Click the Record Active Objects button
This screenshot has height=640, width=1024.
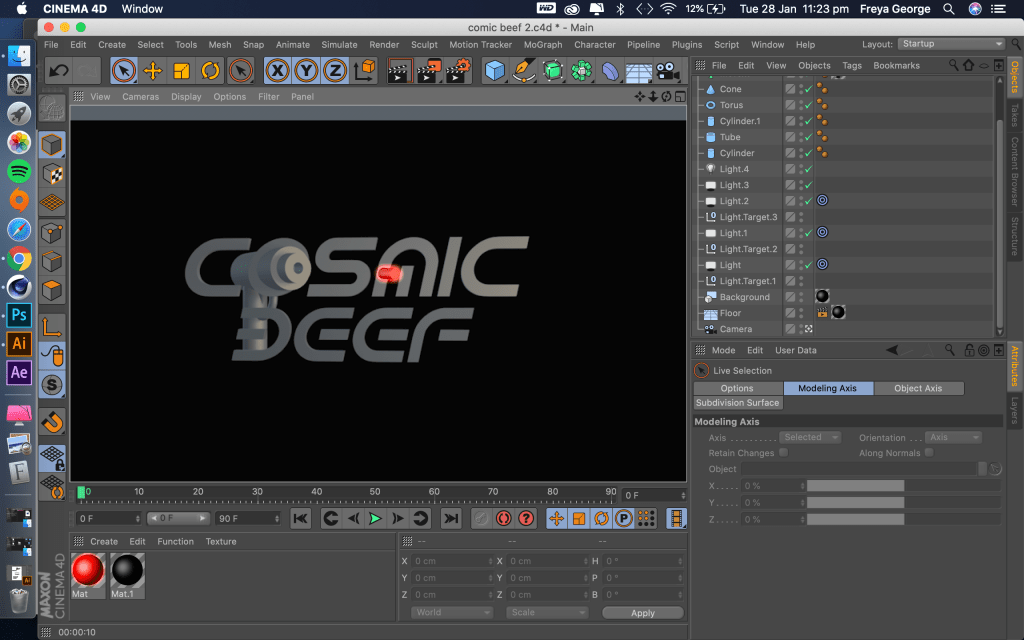click(x=504, y=519)
